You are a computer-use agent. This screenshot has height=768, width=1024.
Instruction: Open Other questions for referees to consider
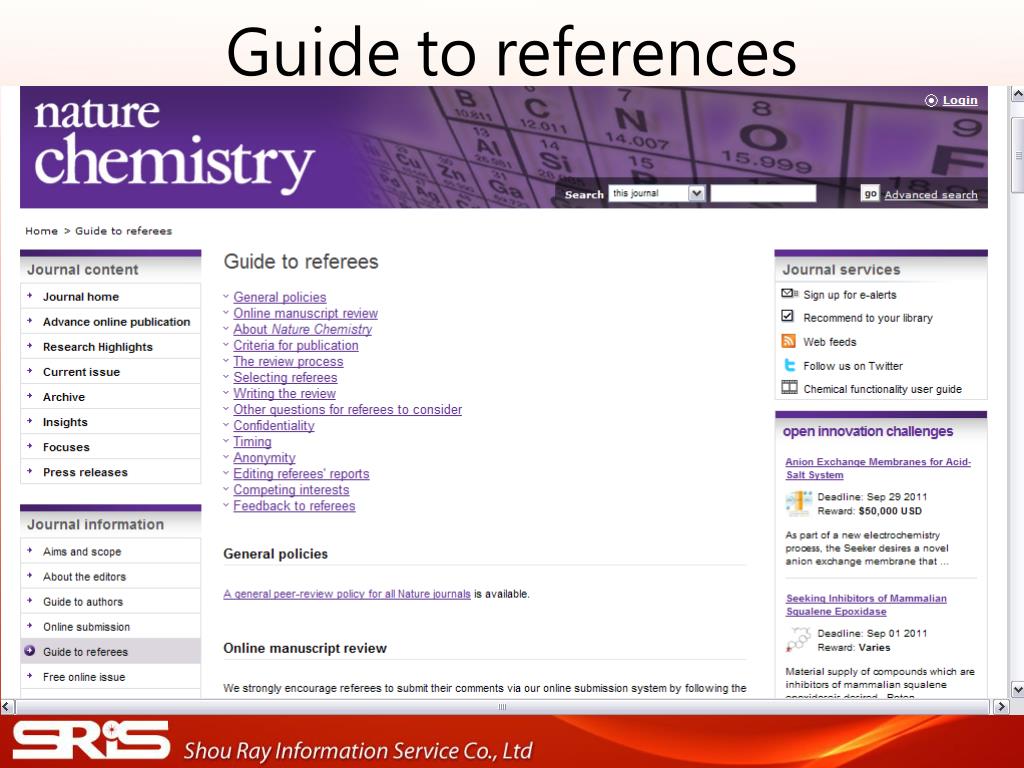tap(347, 409)
